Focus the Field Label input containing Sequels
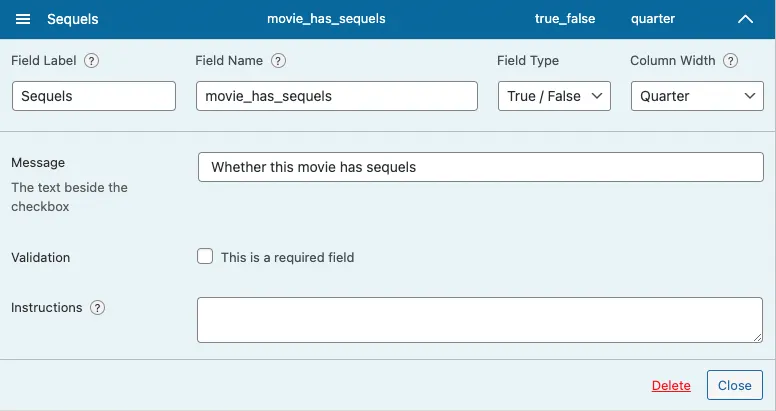776x411 pixels. (x=94, y=96)
